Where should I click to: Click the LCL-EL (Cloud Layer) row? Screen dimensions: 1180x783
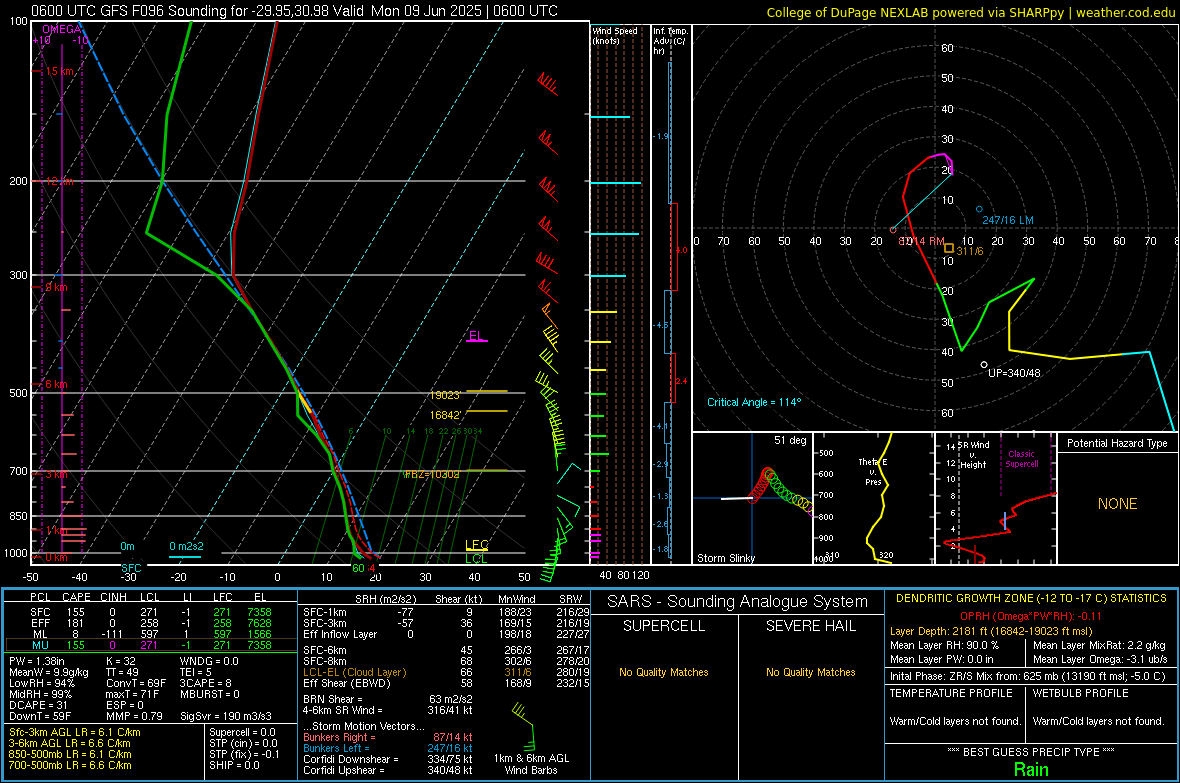click(x=446, y=672)
